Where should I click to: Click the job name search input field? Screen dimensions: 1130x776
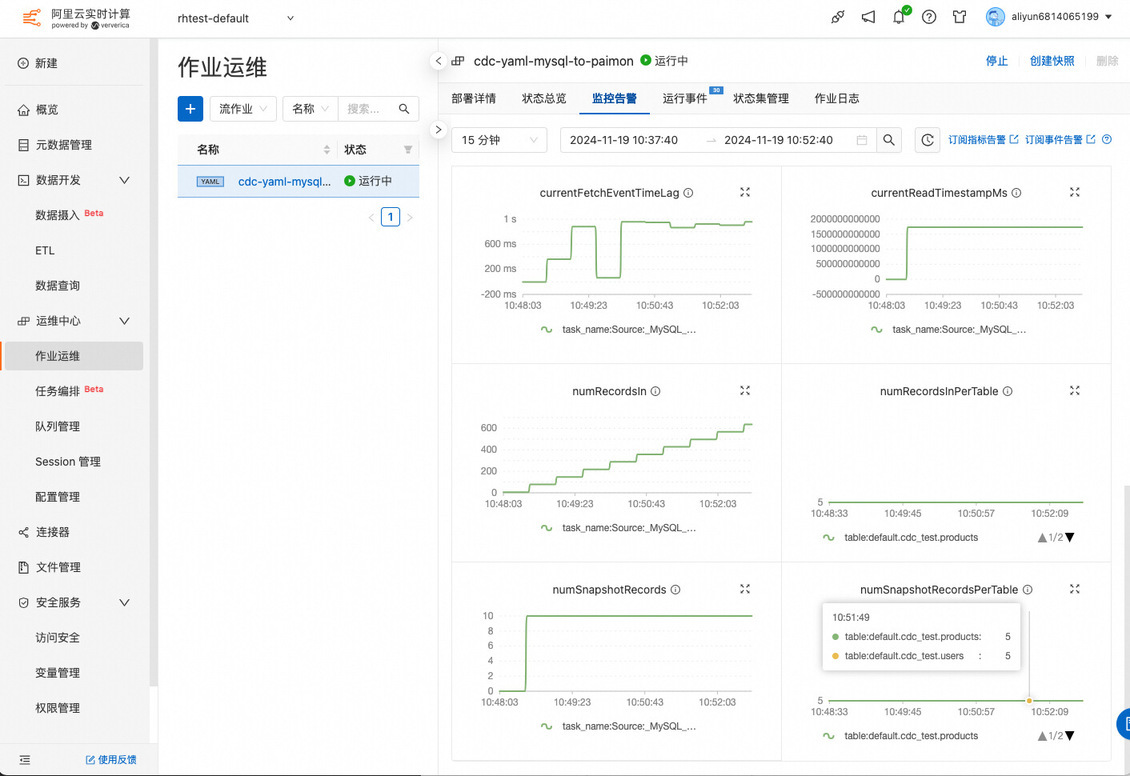coord(366,108)
